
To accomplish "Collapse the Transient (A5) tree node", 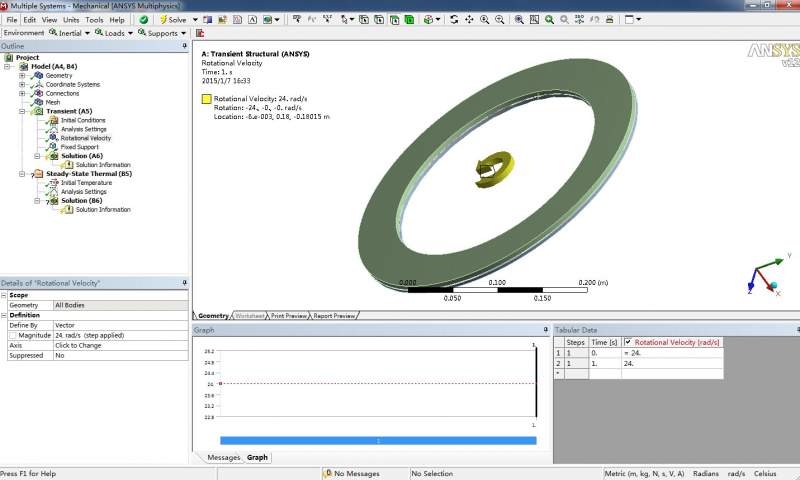I will point(22,111).
